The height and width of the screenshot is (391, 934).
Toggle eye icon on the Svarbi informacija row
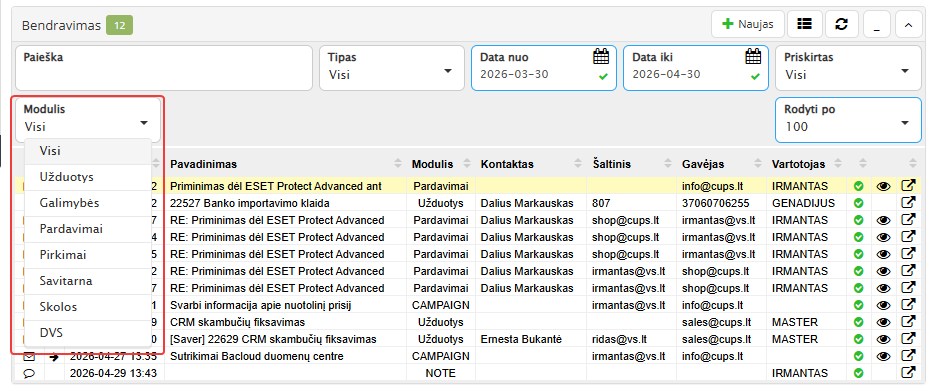click(883, 305)
